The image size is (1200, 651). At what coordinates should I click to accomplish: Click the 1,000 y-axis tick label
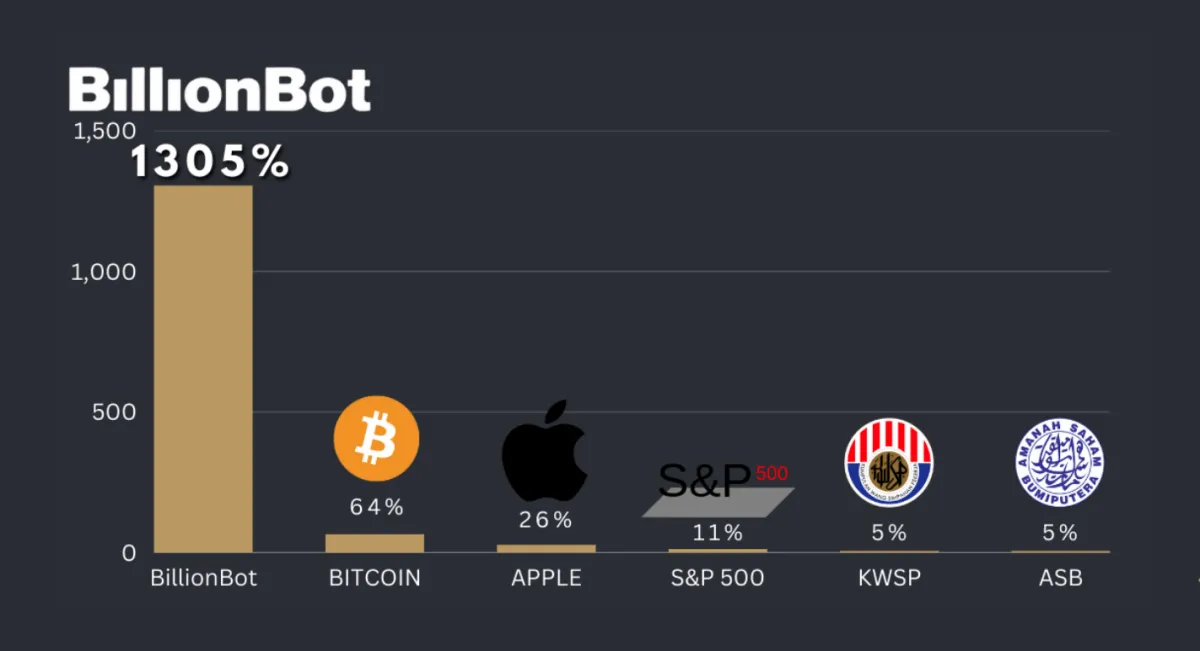pos(104,272)
